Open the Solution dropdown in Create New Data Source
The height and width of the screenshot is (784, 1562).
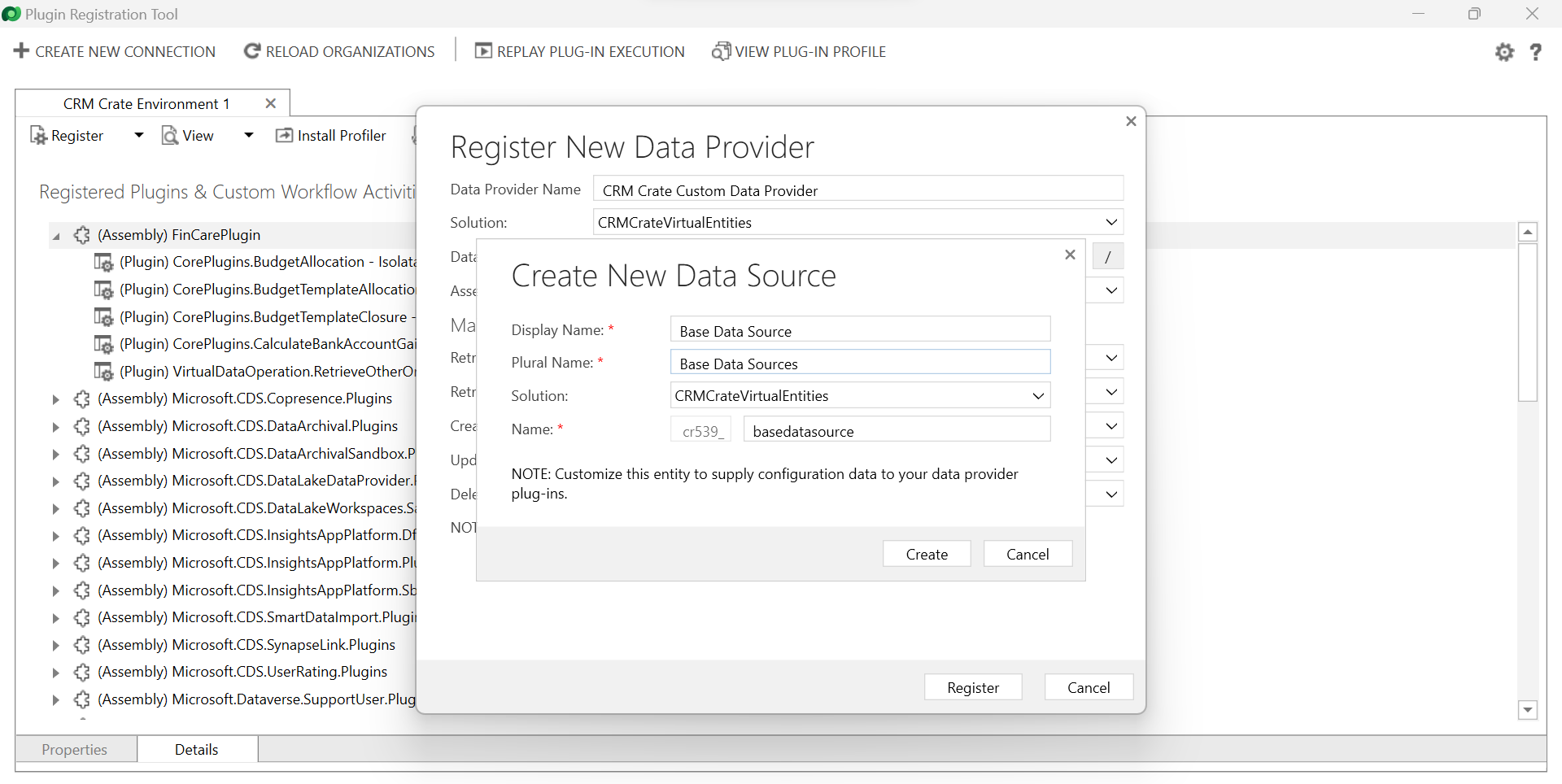(x=1037, y=395)
